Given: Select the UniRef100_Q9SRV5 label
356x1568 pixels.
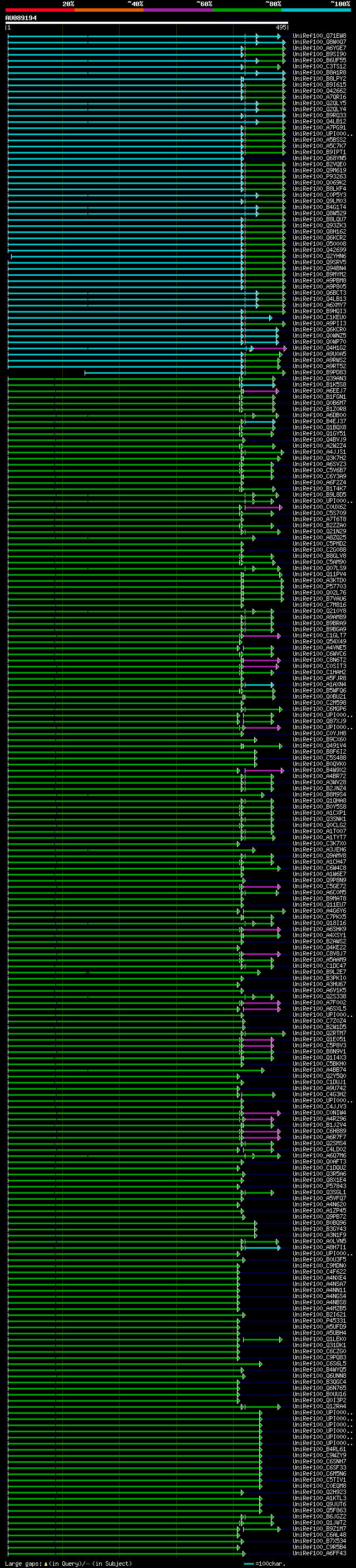Looking at the screenshot, I should pyautogui.click(x=319, y=263).
